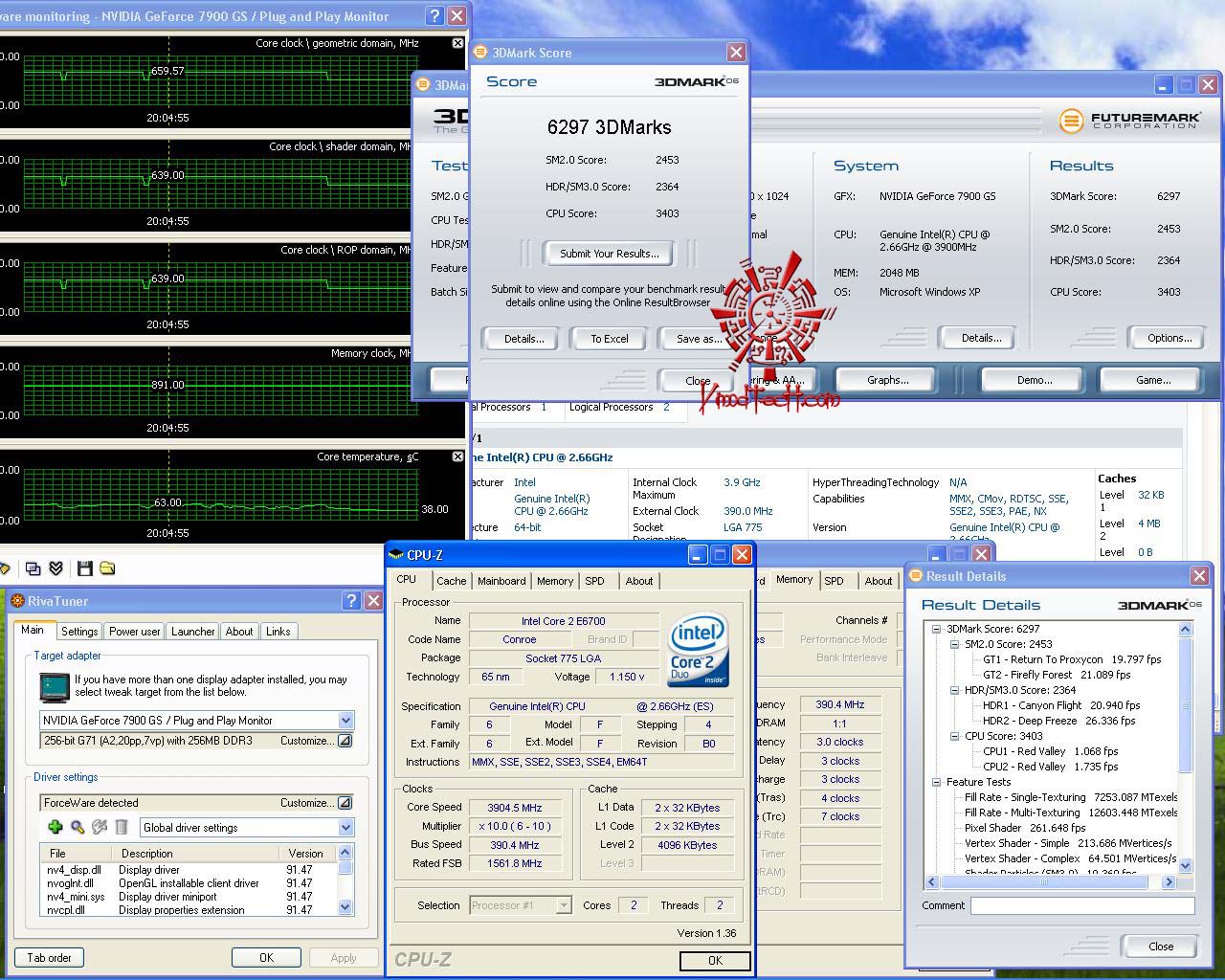This screenshot has width=1225, height=980.
Task: Collapse the SM2.0 Score tree node
Action: click(954, 644)
